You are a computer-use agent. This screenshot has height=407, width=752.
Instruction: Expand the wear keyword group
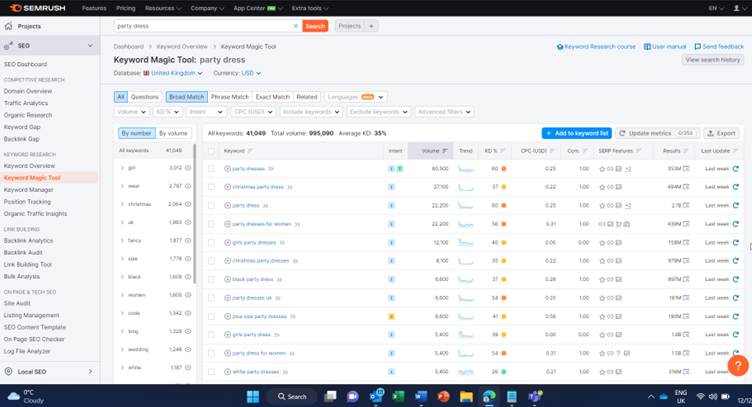tap(122, 186)
